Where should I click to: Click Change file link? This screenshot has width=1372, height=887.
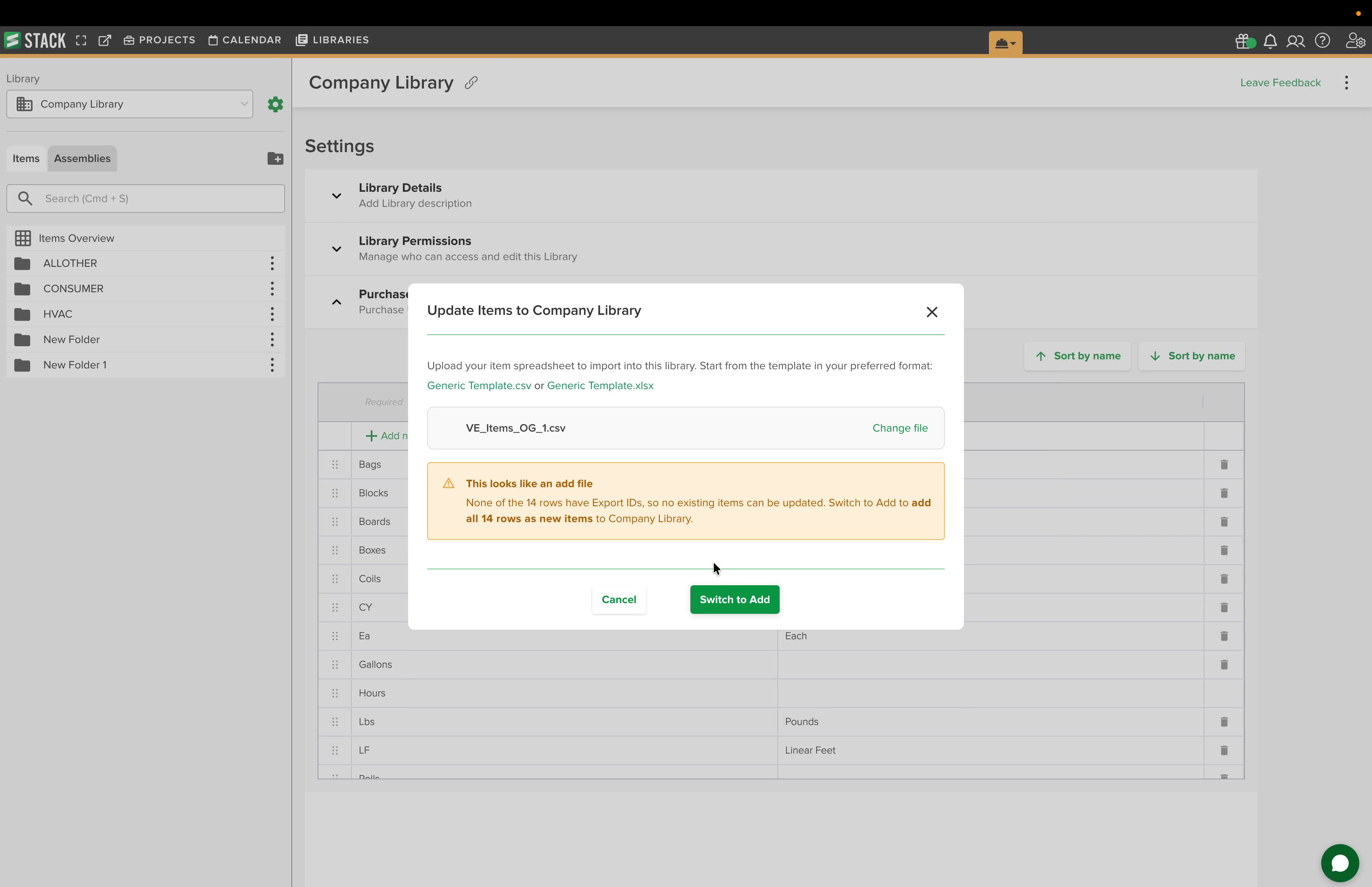(x=900, y=428)
